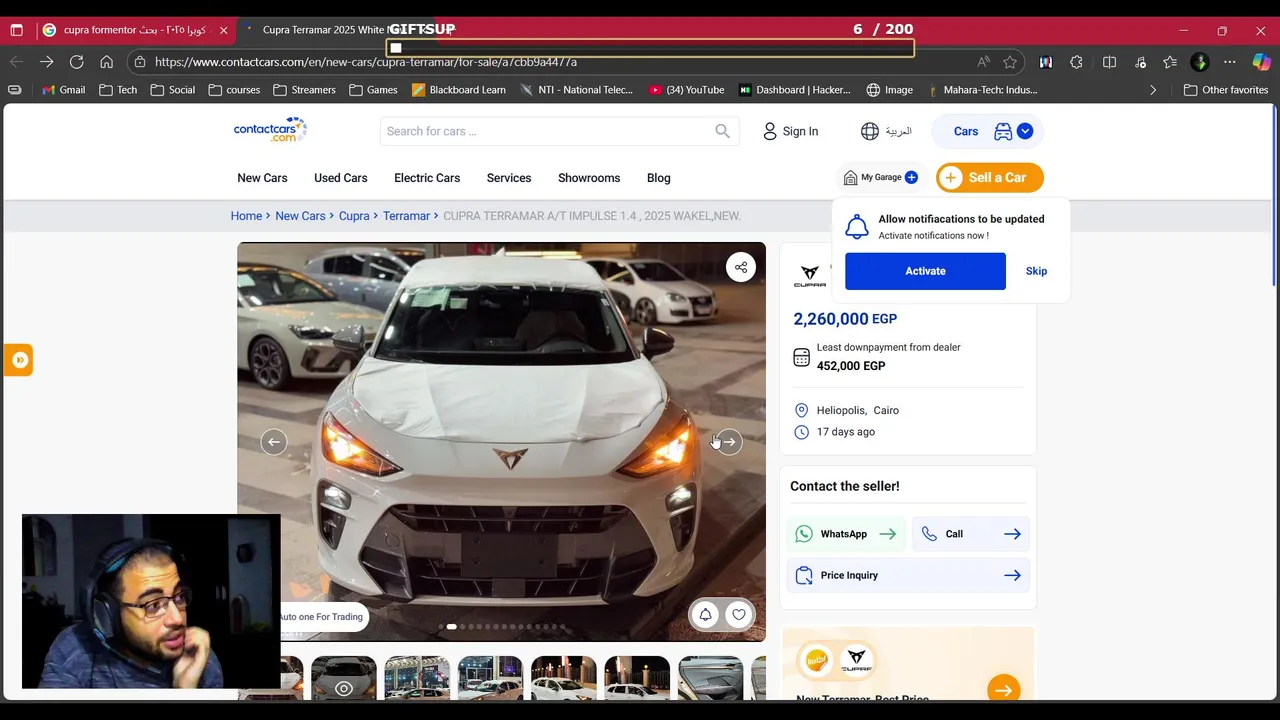Screen dimensions: 1280x720
Task: Open the Tech bookmarks folder
Action: point(118,90)
